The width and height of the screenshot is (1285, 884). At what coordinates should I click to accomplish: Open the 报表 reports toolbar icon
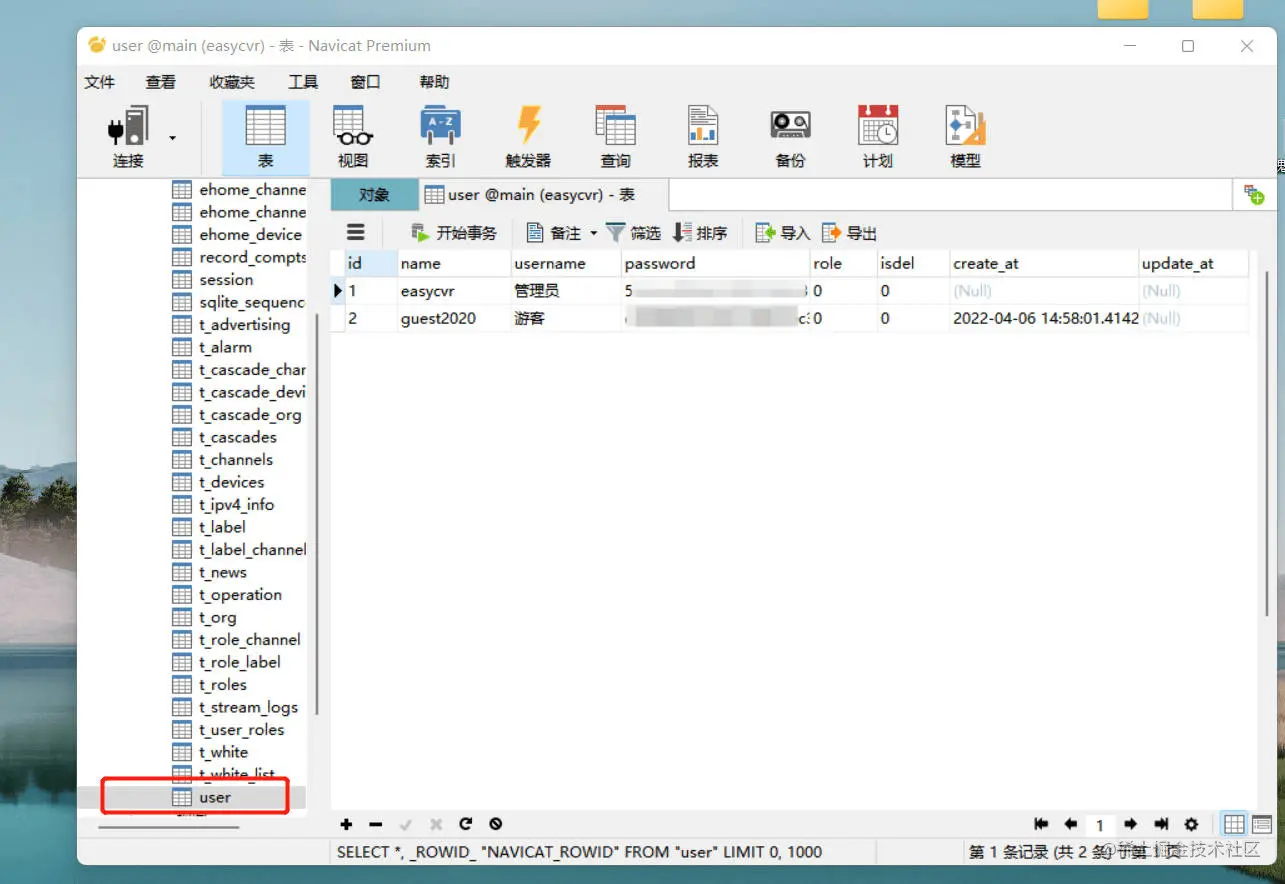click(x=703, y=137)
